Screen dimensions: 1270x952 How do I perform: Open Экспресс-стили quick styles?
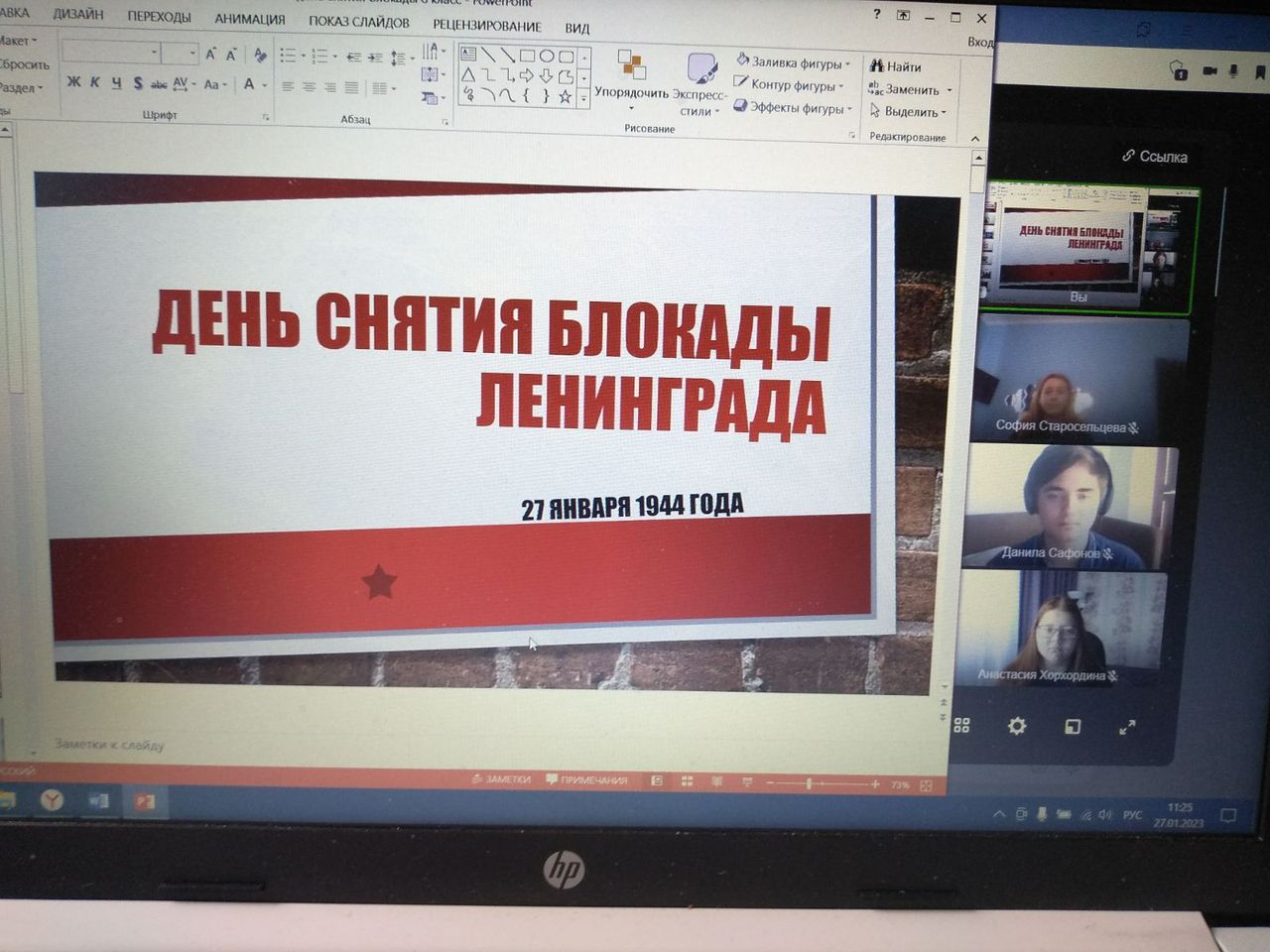(700, 83)
